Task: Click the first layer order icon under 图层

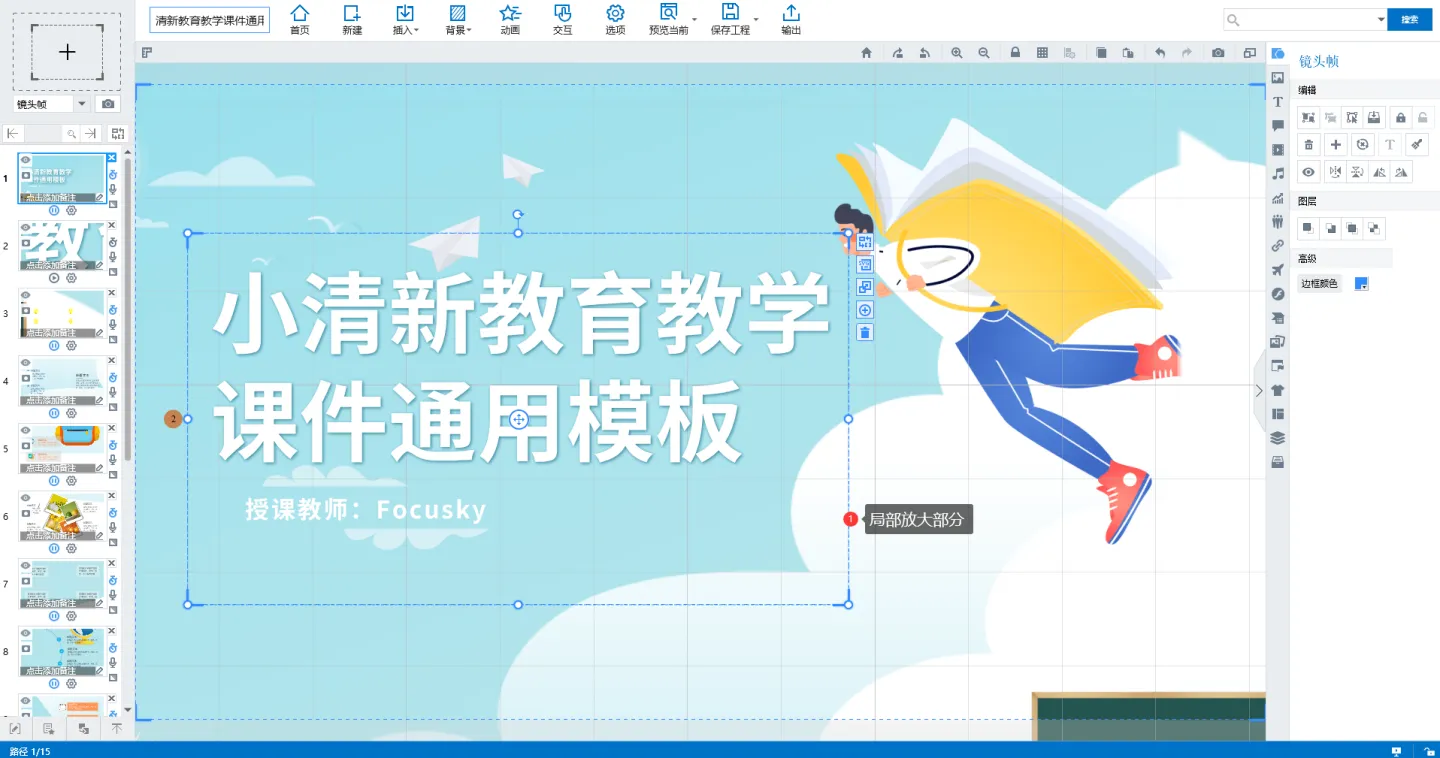Action: (x=1308, y=228)
